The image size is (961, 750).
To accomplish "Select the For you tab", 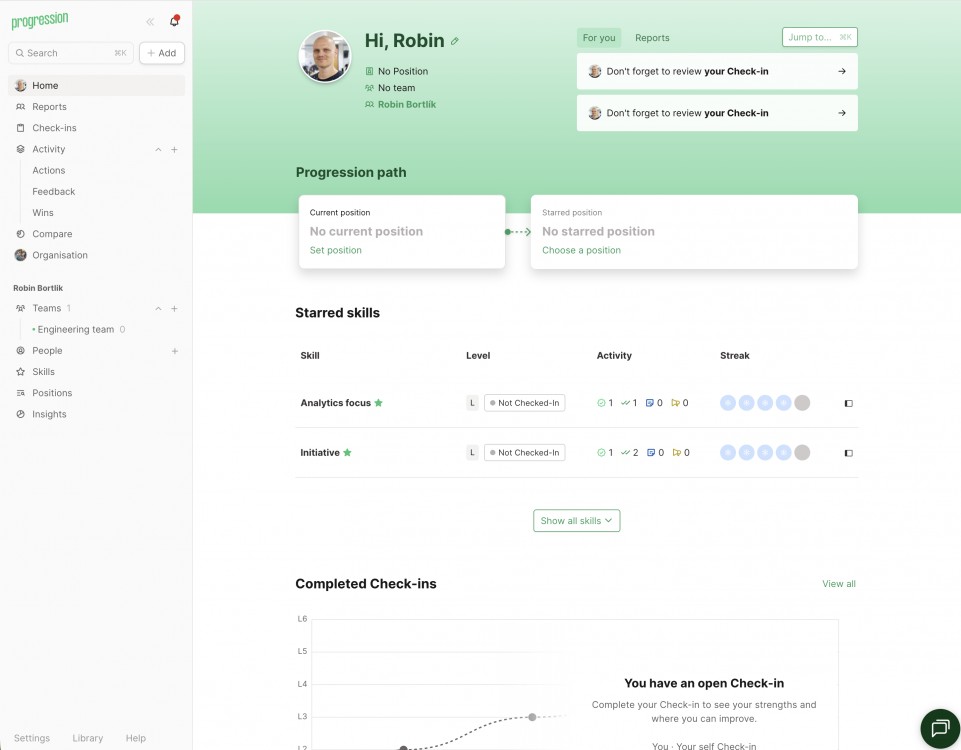I will pos(598,37).
